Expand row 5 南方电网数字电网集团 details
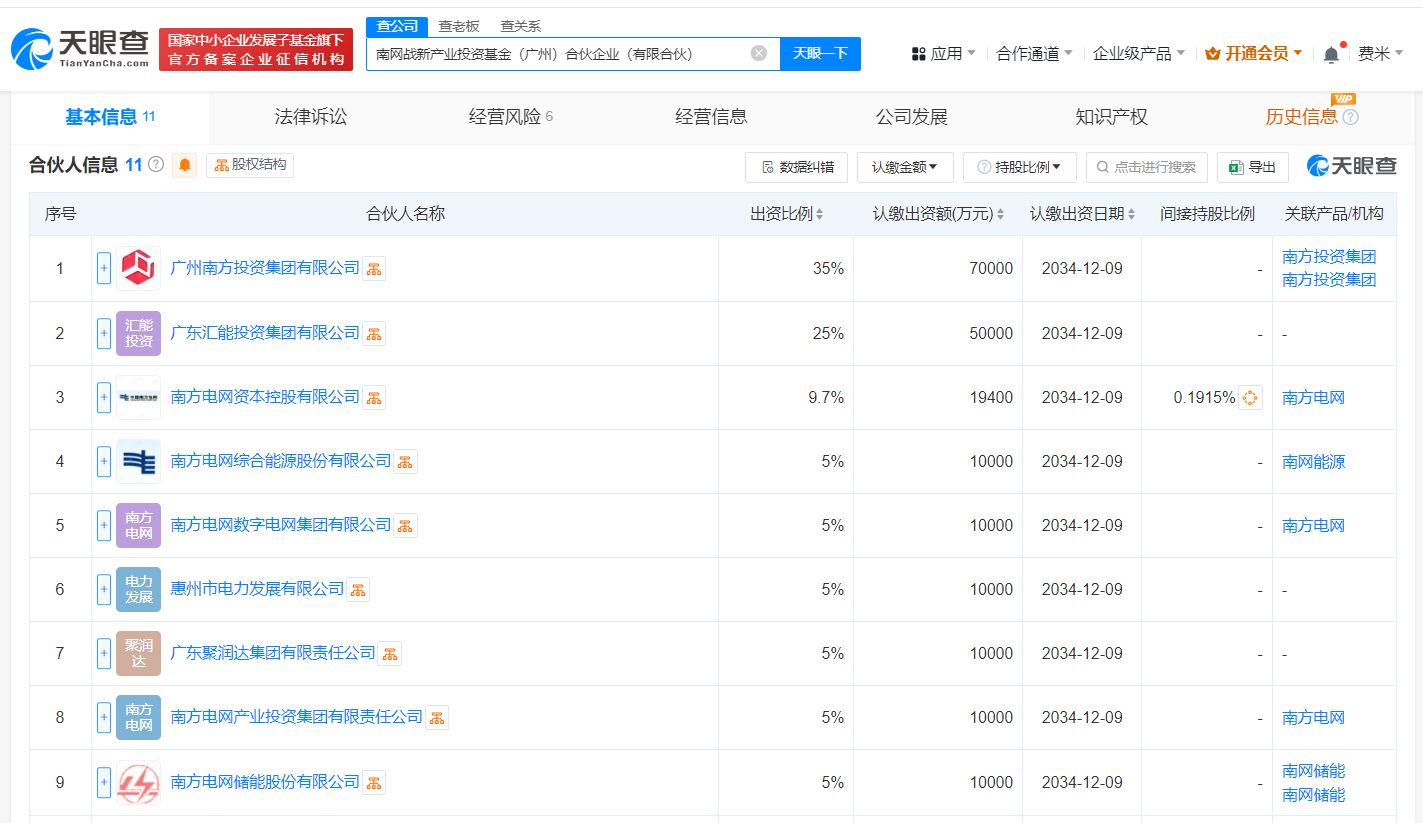 coord(104,525)
